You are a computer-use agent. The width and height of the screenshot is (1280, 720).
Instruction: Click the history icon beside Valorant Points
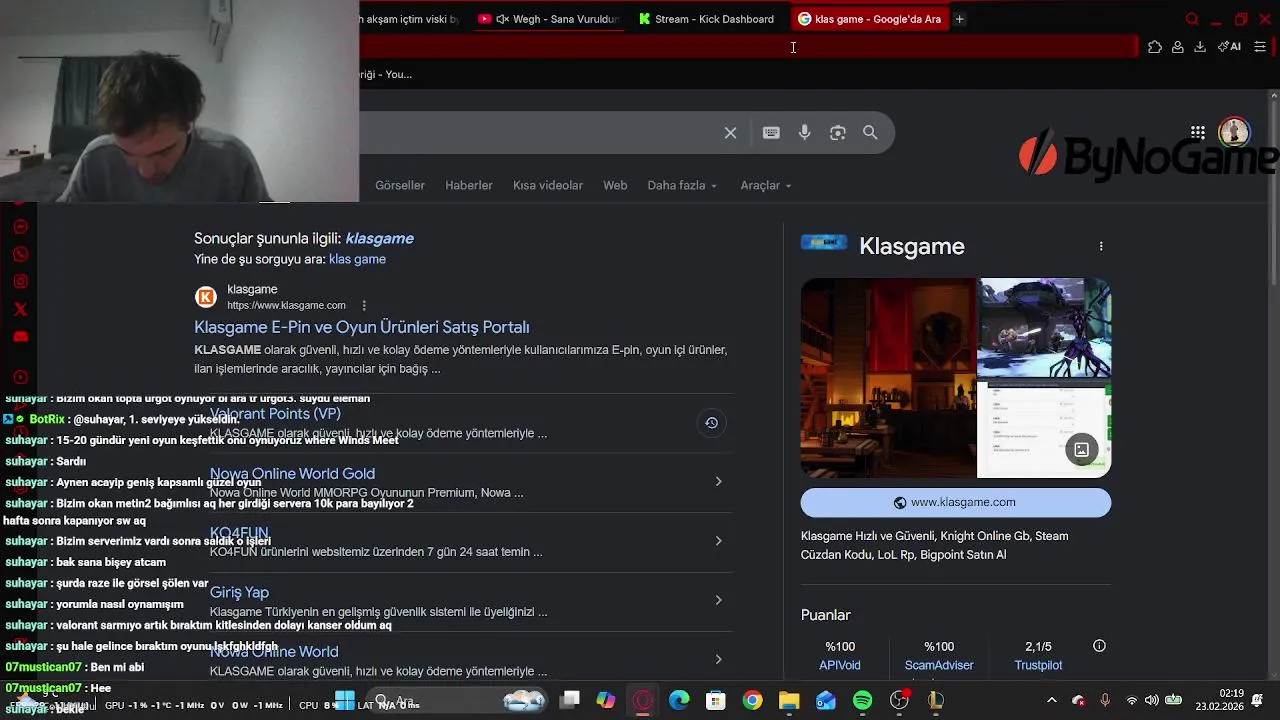[x=711, y=423]
